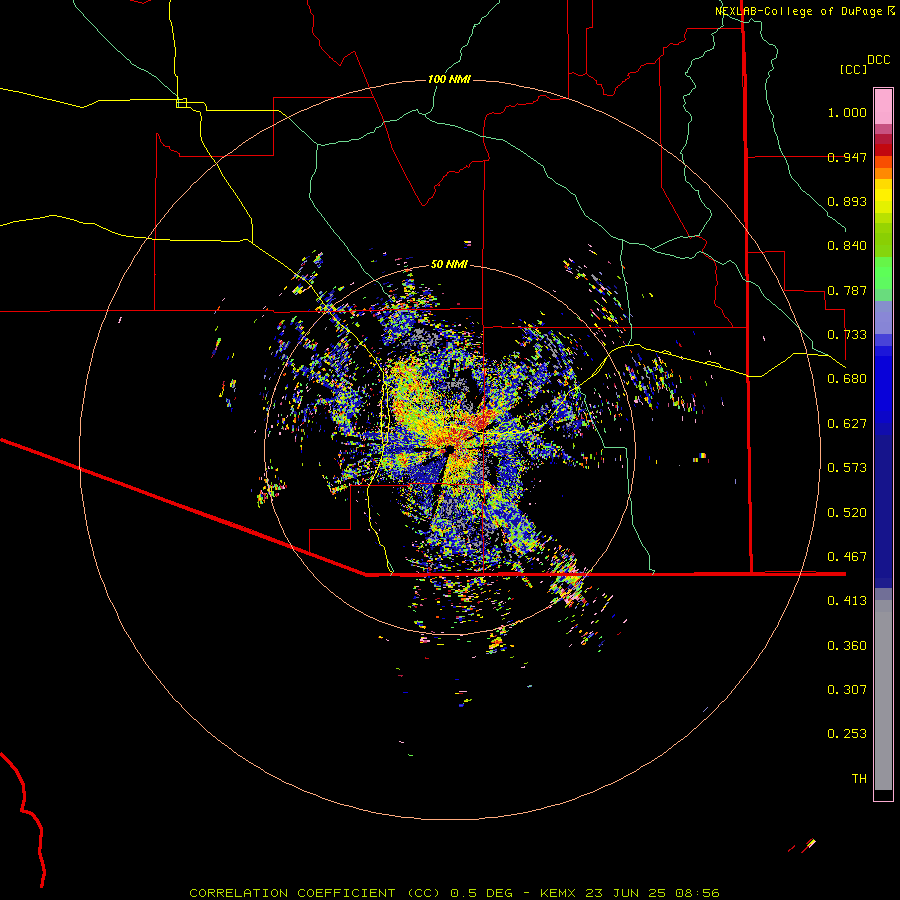Viewport: 900px width, 900px height.
Task: Click the 0.253 scale value
Action: [847, 734]
